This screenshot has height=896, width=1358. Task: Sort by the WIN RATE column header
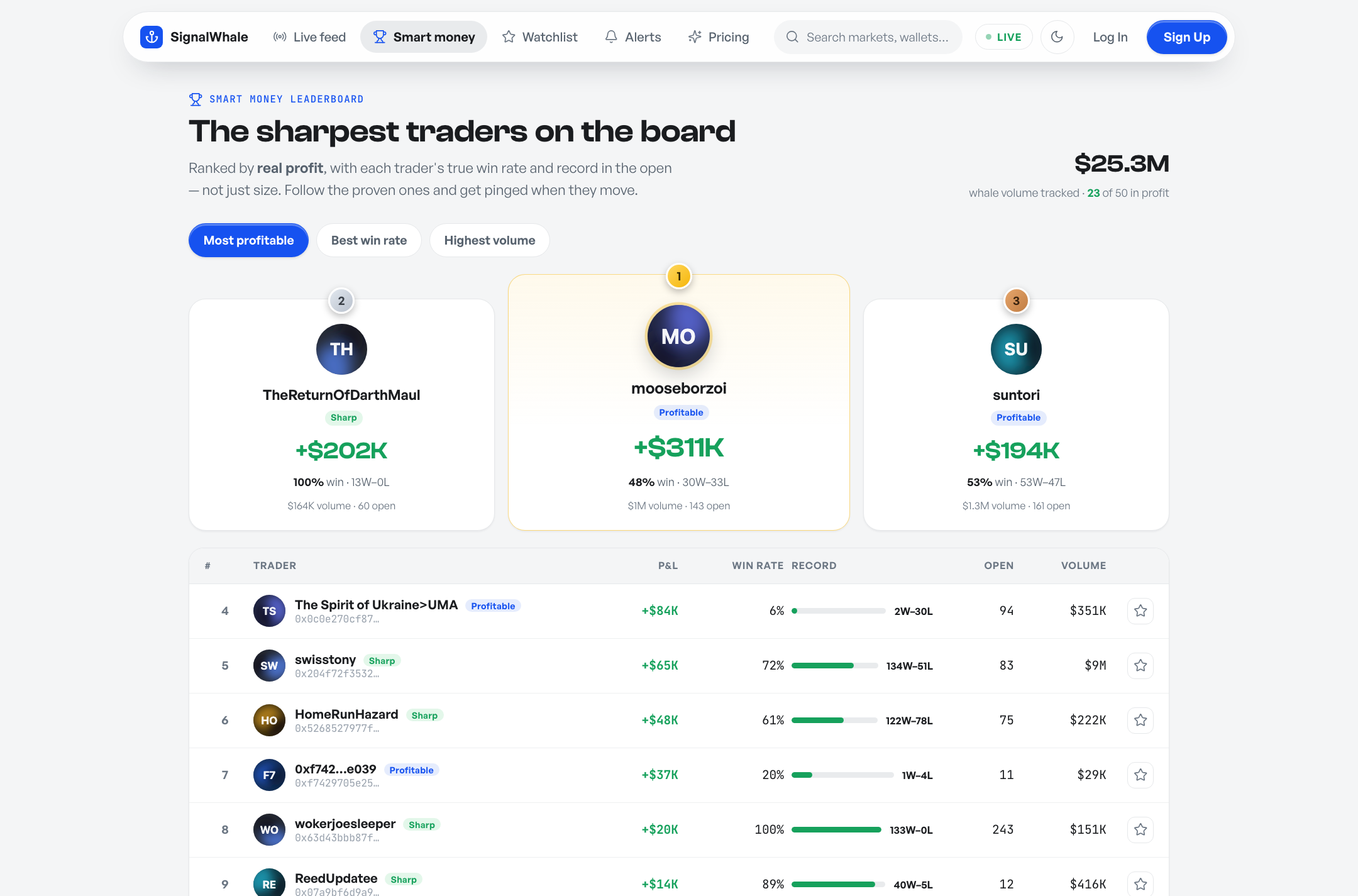click(x=758, y=565)
